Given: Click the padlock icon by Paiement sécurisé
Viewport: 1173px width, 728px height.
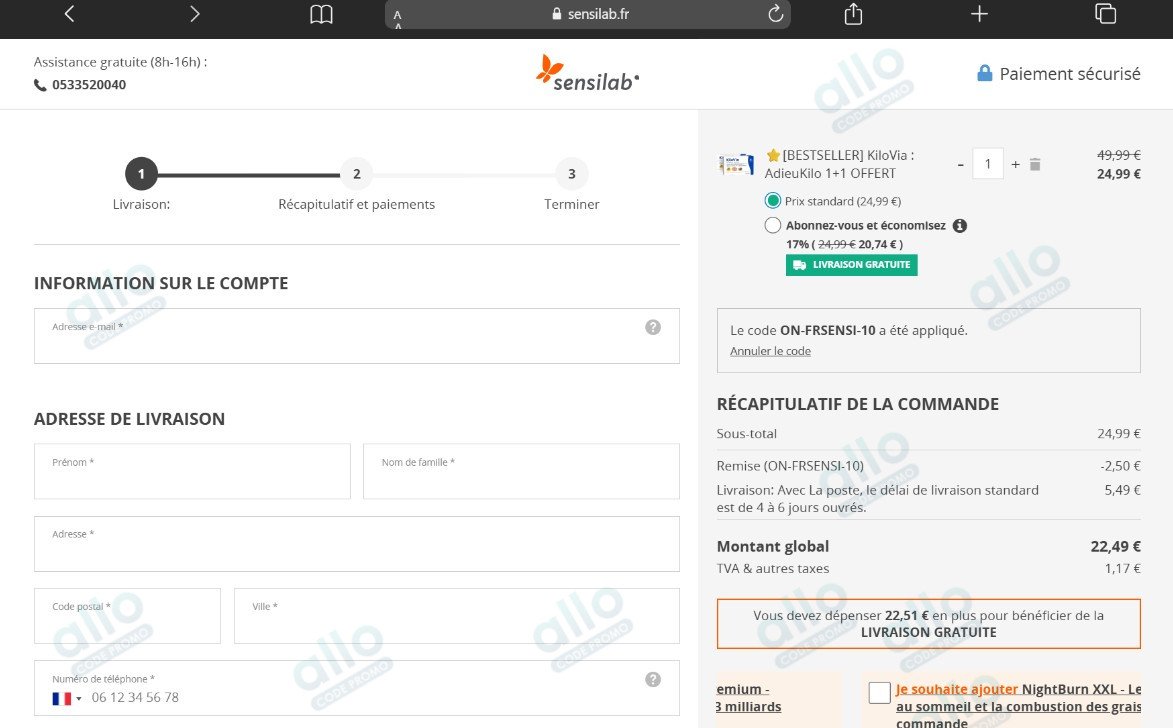Looking at the screenshot, I should coord(984,73).
